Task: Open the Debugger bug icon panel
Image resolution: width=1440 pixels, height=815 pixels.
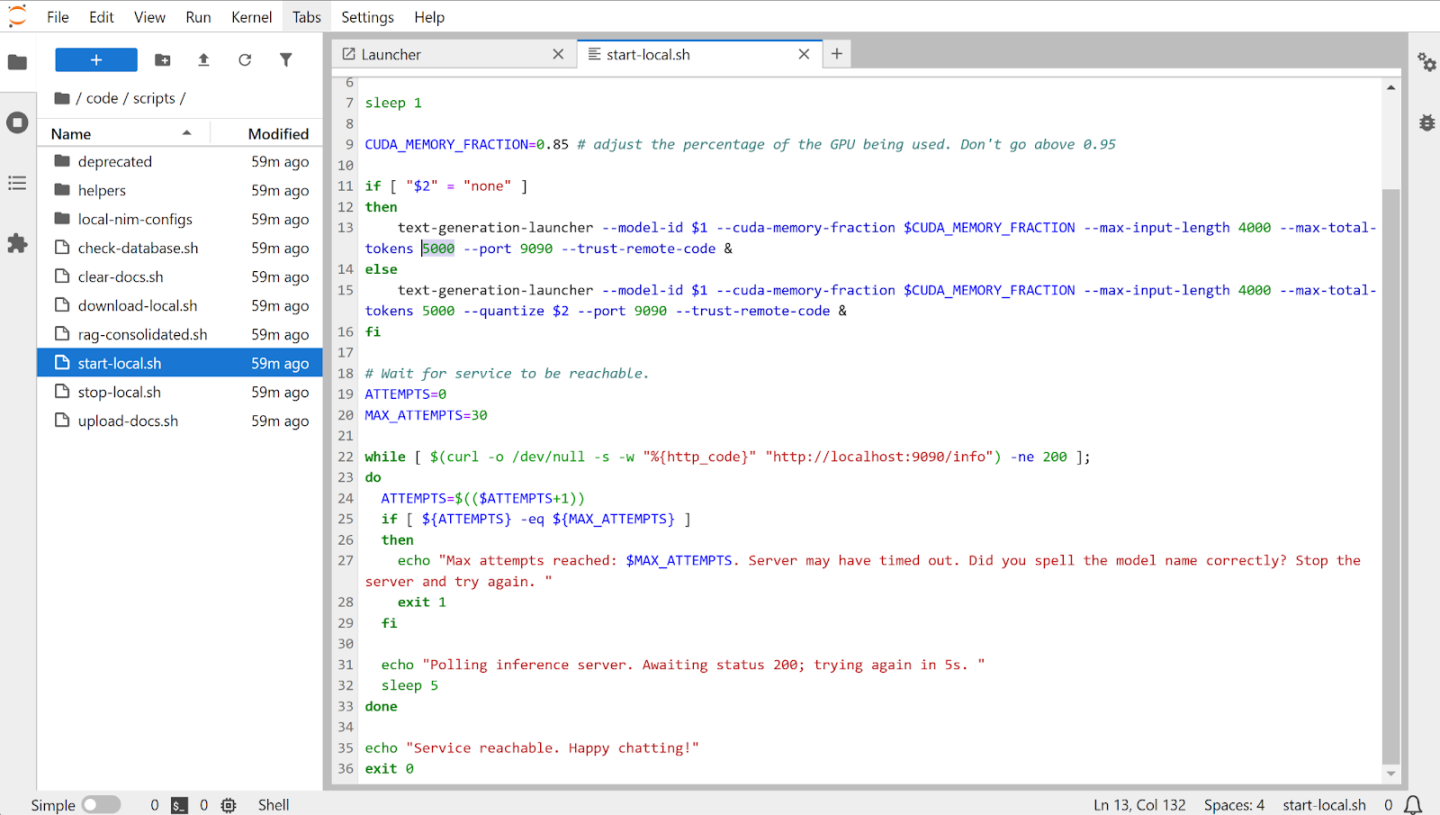Action: [1426, 122]
